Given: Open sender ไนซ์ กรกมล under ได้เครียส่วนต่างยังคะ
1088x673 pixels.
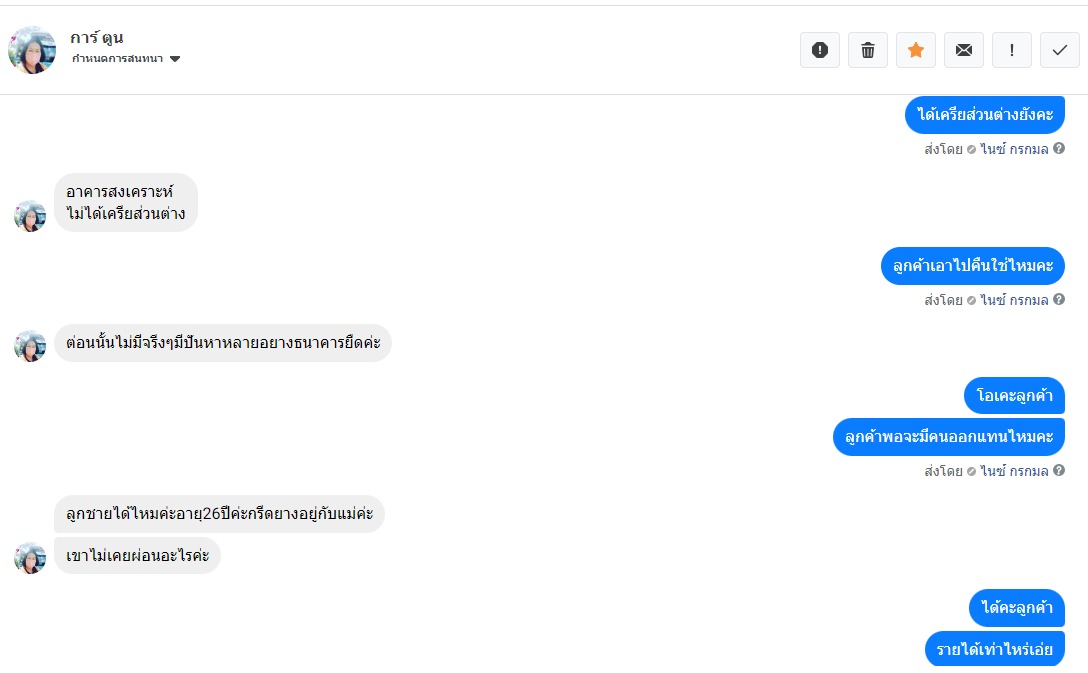Looking at the screenshot, I should pos(1014,149).
